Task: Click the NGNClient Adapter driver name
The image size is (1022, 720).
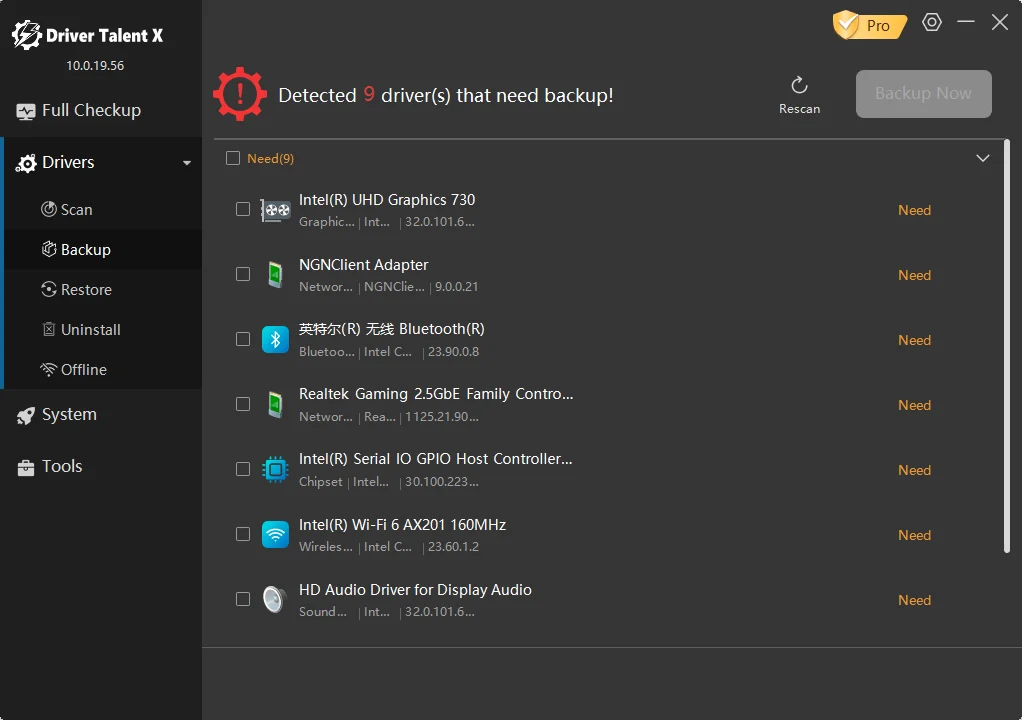Action: (363, 265)
